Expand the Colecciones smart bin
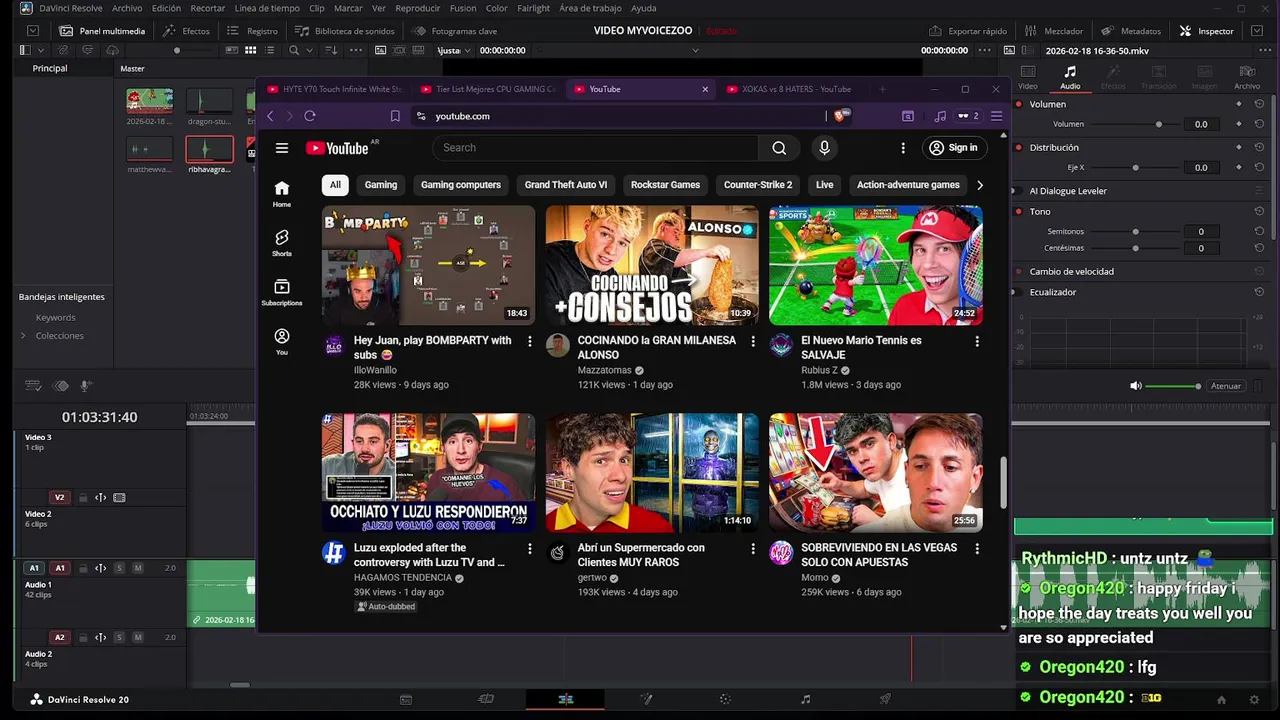Screen dimensions: 1280x720 pyautogui.click(x=23, y=335)
